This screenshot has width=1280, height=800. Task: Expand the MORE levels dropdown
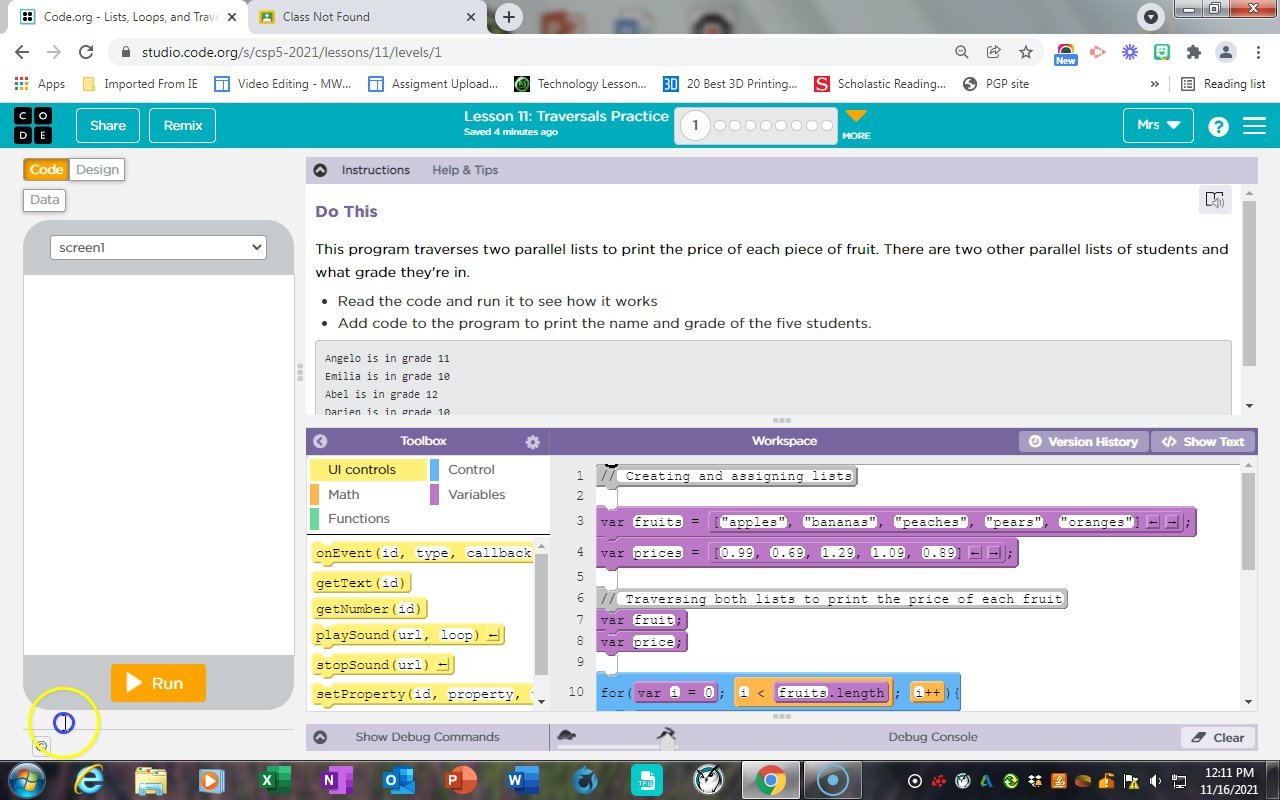(856, 125)
